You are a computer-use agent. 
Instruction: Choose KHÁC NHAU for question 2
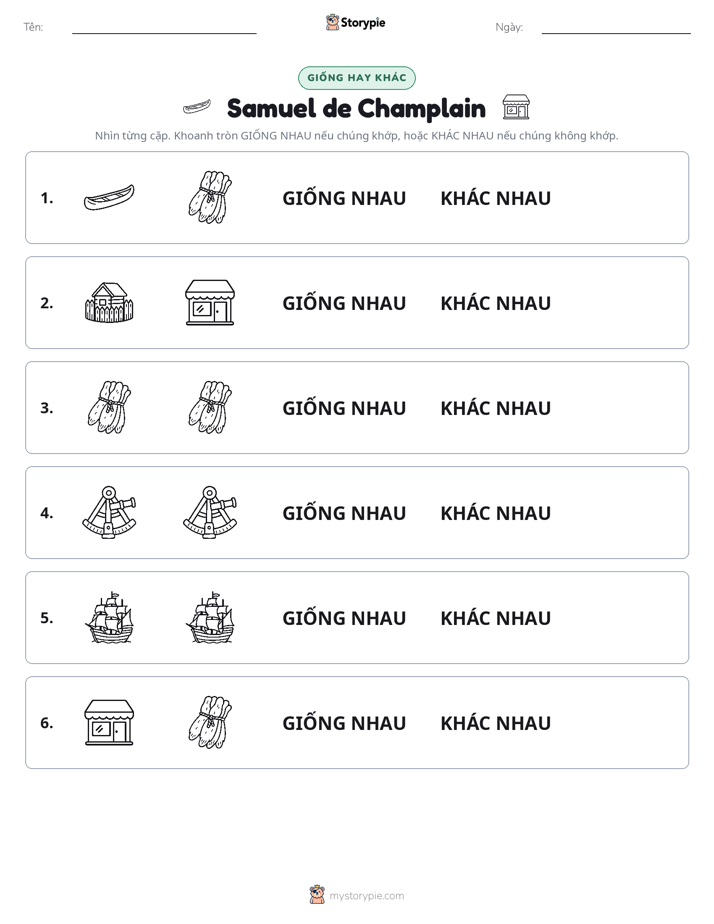point(495,303)
